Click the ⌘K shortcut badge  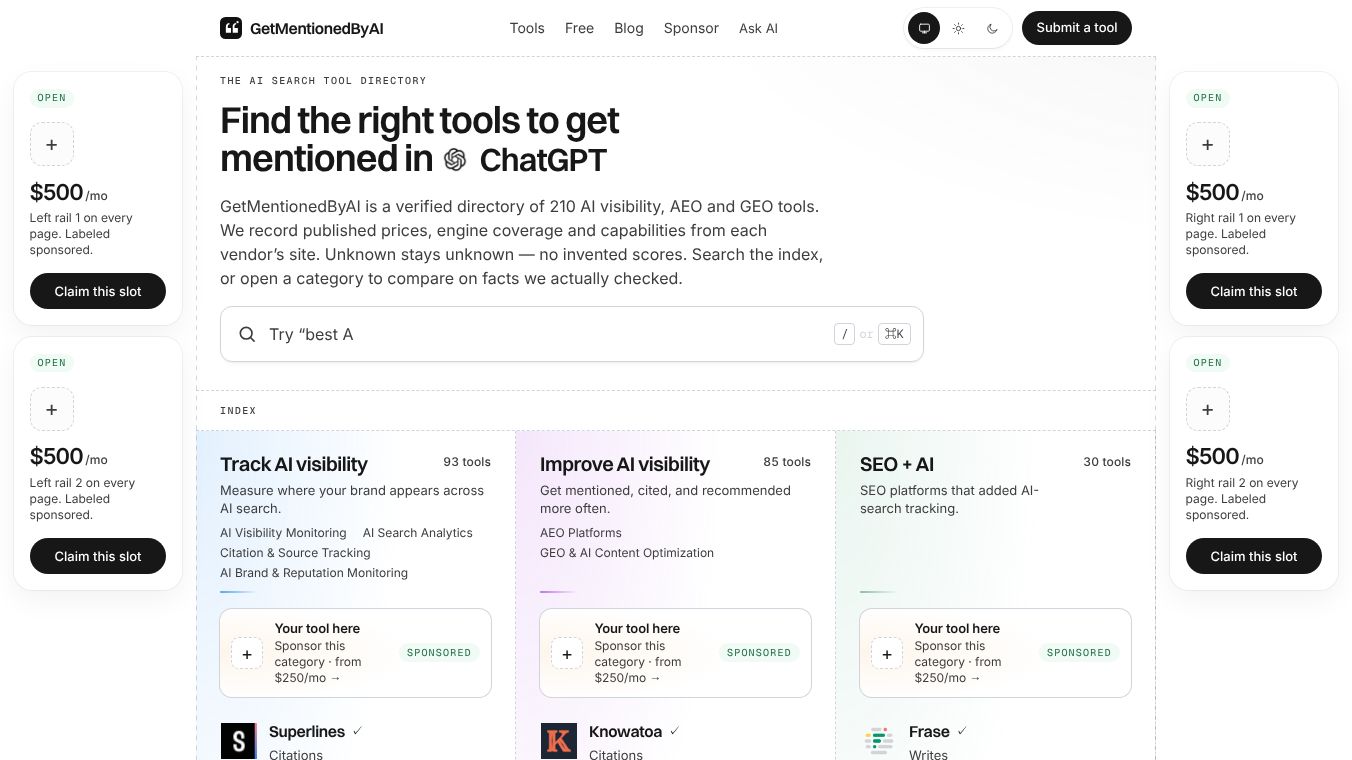click(894, 334)
